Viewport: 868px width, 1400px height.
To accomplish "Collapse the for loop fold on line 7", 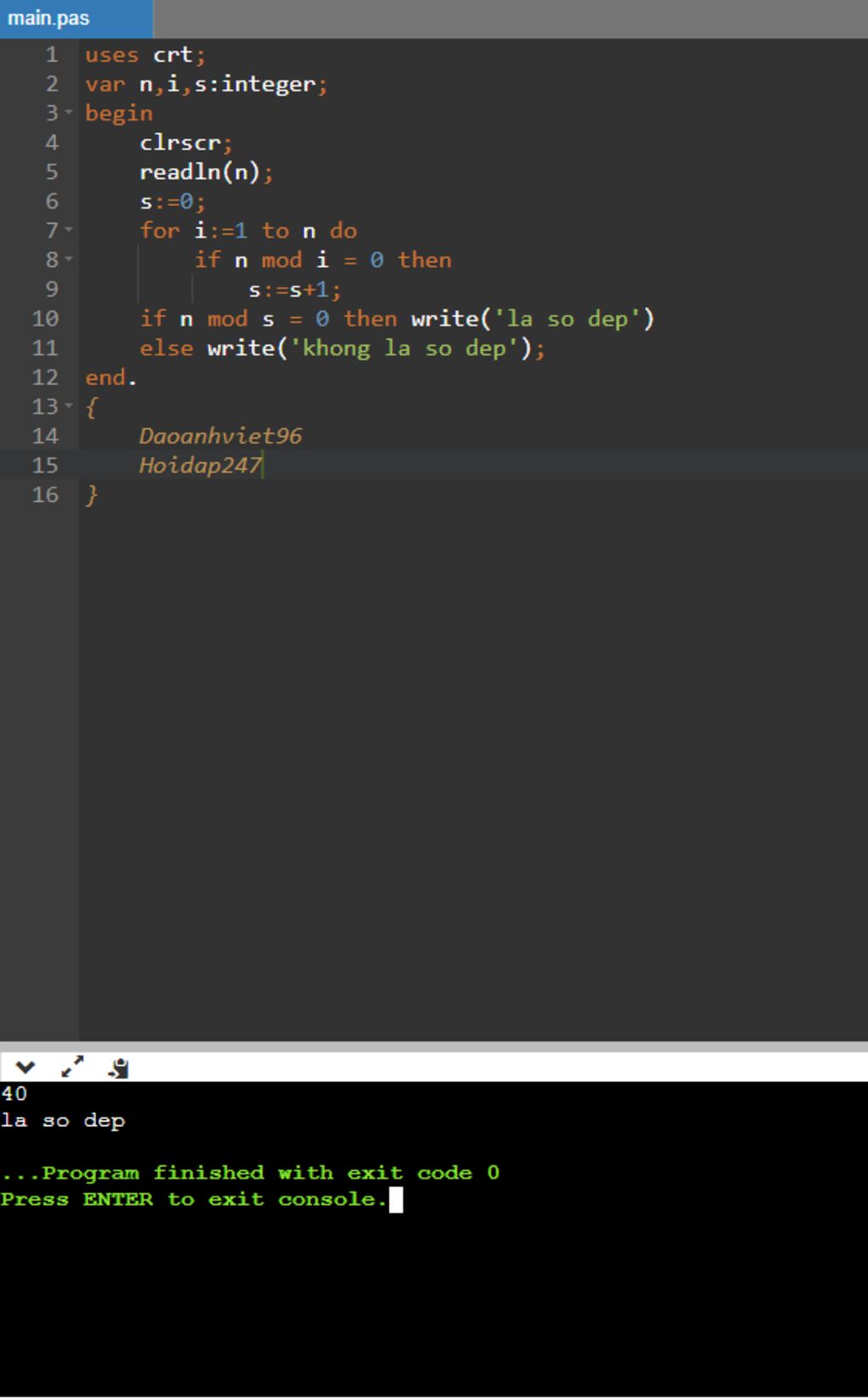I will (x=69, y=230).
